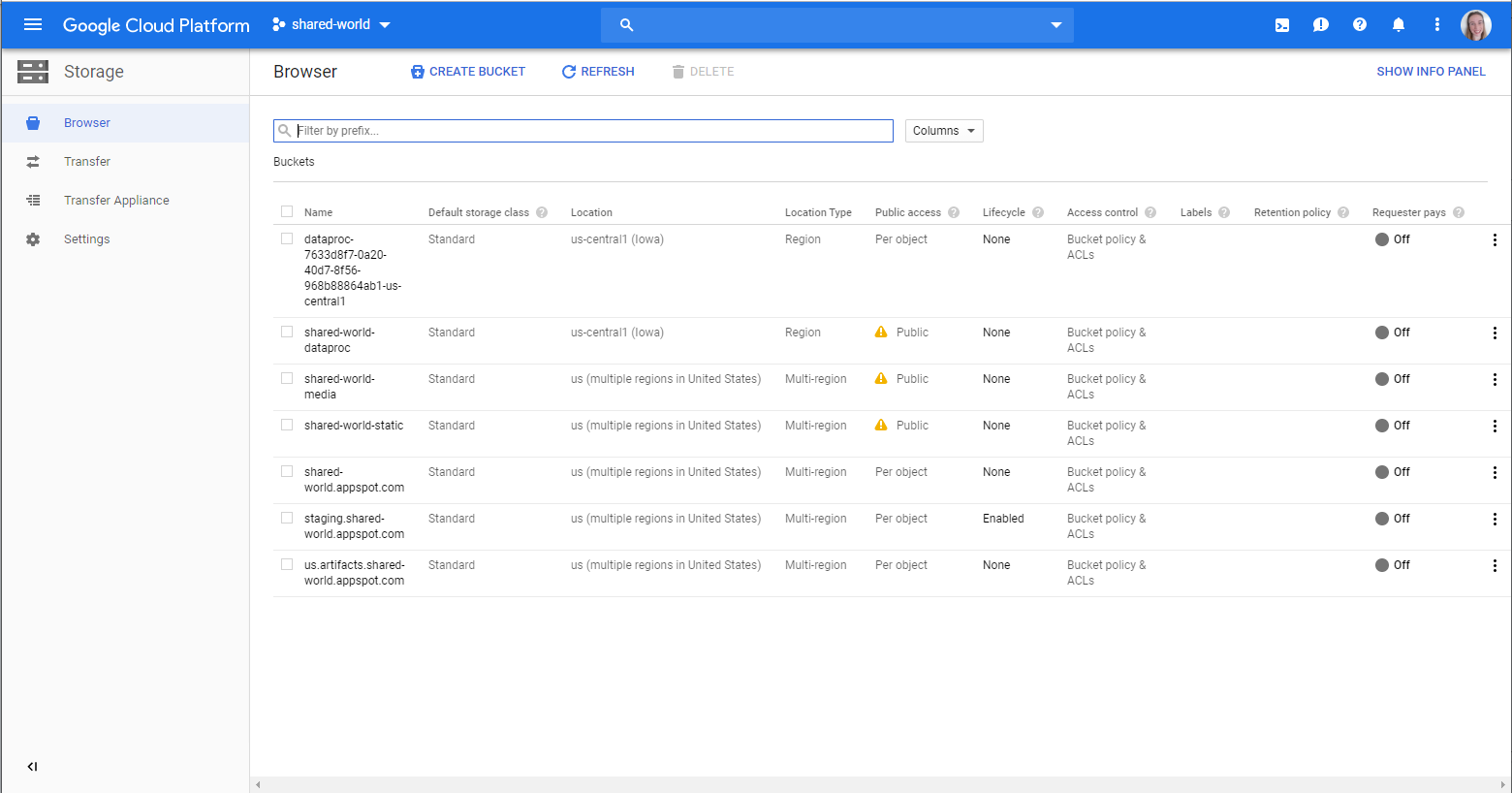The image size is (1512, 793).
Task: Tick the select-all checkbox in the table header
Action: click(x=287, y=211)
